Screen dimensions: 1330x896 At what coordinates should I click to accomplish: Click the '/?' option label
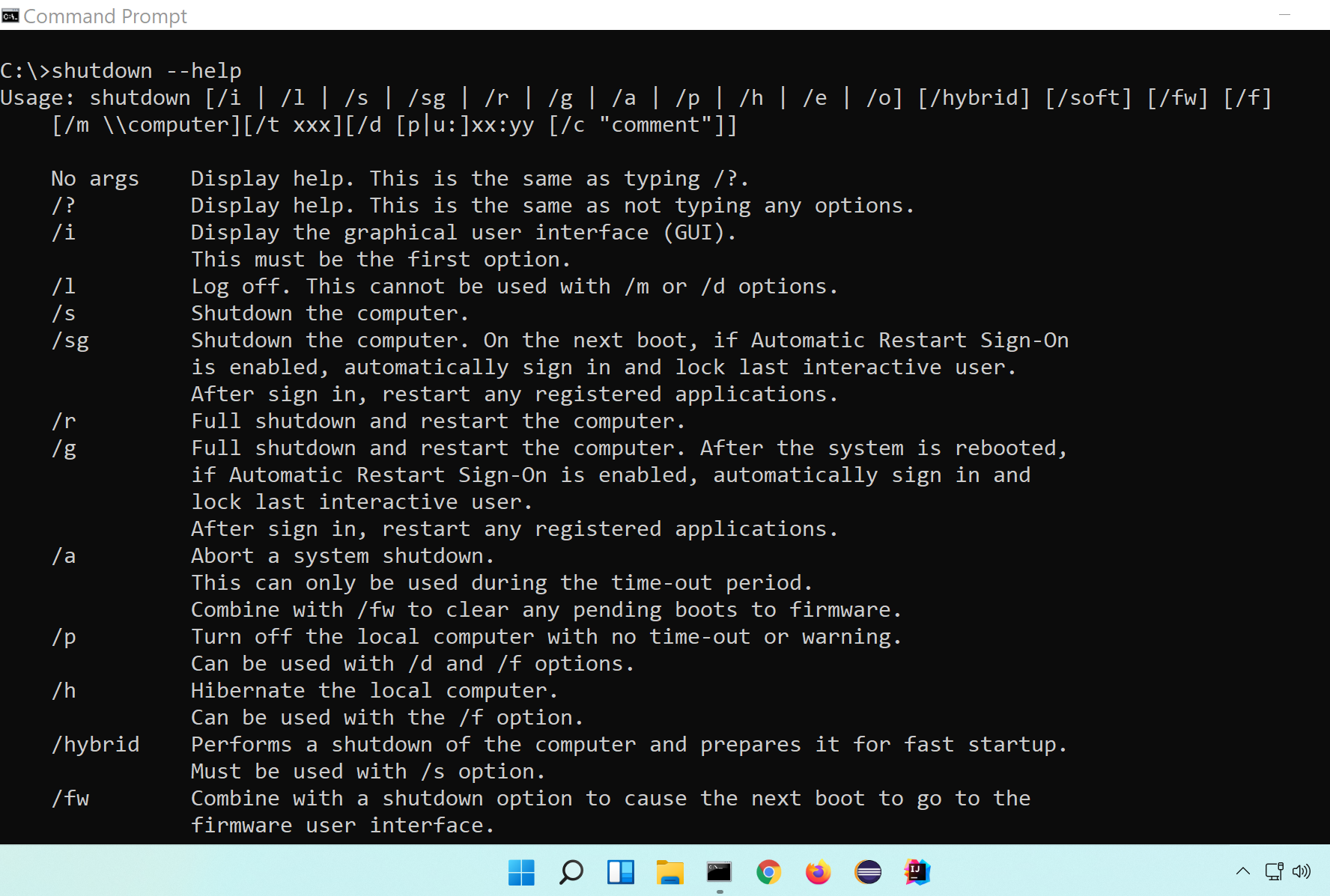click(64, 205)
